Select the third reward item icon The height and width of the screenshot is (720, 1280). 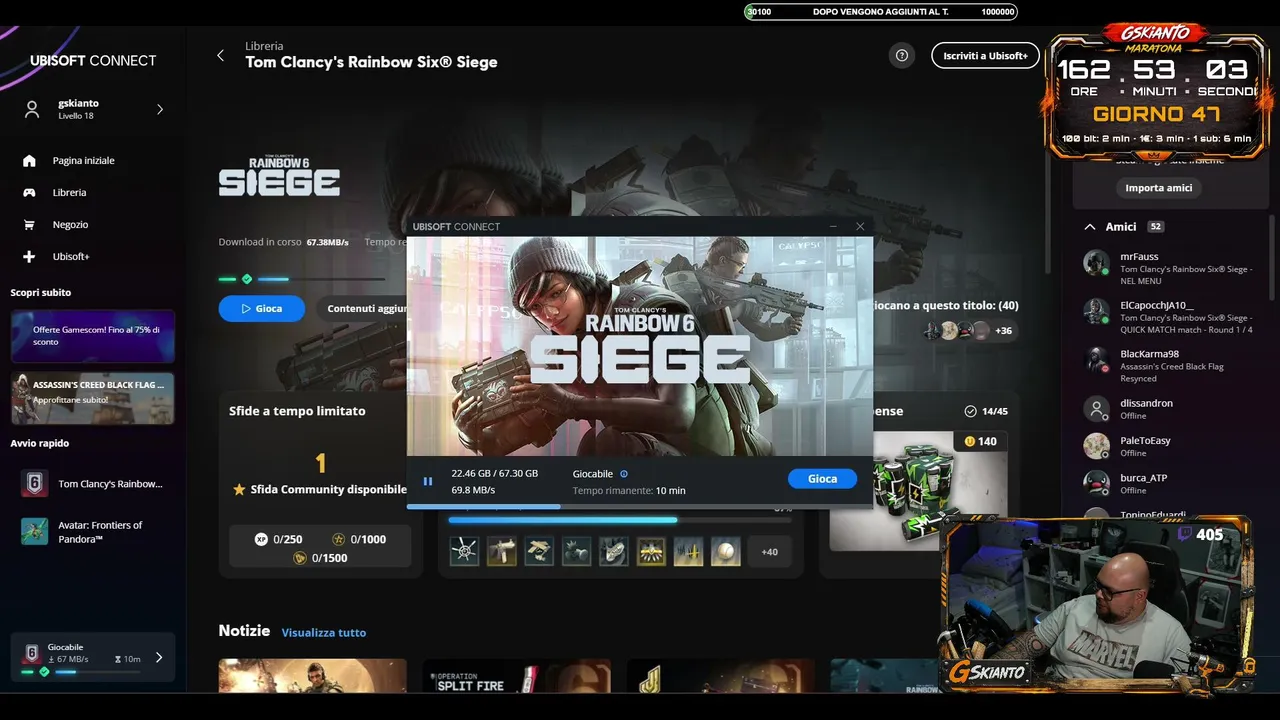pyautogui.click(x=539, y=551)
